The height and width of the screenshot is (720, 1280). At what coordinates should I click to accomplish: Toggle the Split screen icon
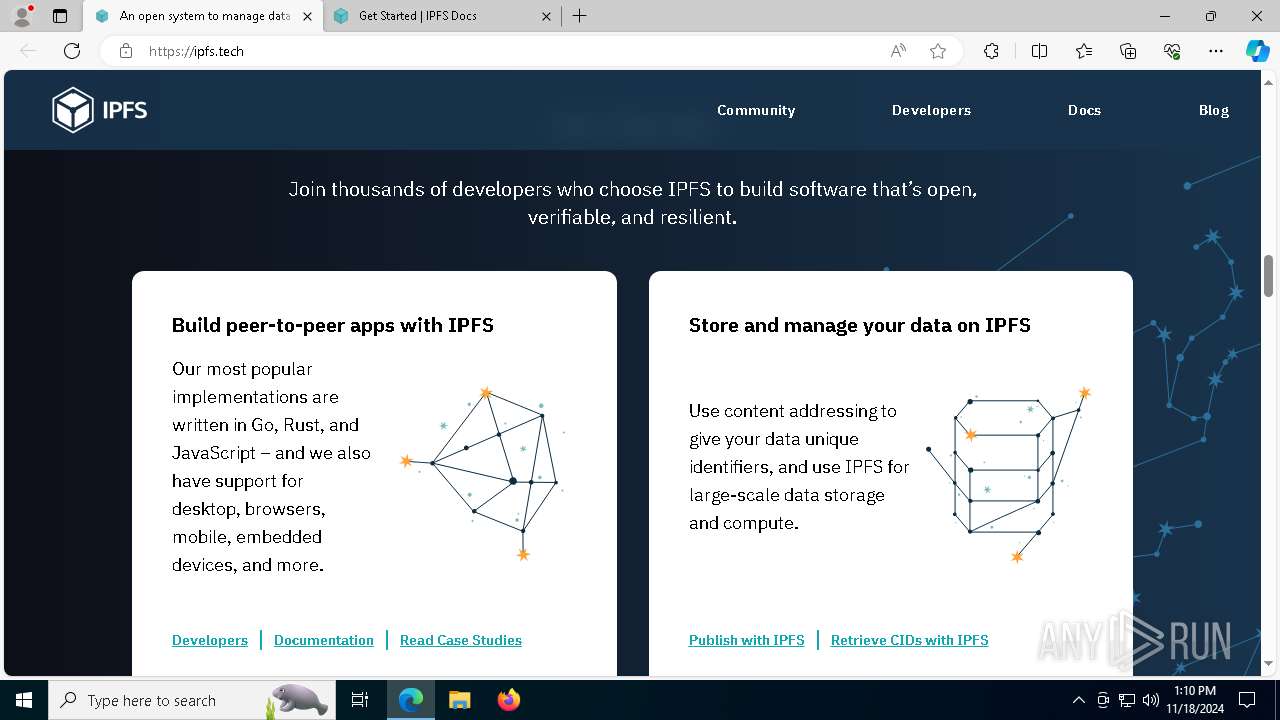(1039, 51)
